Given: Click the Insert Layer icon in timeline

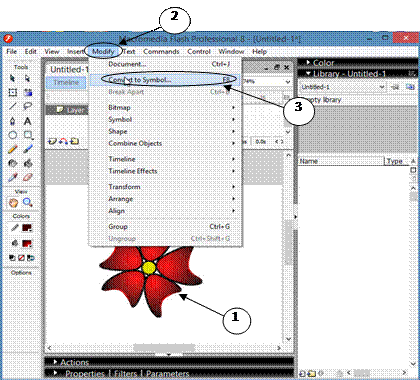Looking at the screenshot, I should pos(52,141).
